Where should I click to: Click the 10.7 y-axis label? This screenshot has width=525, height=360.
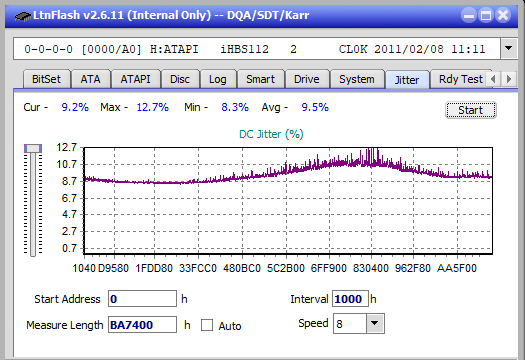[x=66, y=164]
